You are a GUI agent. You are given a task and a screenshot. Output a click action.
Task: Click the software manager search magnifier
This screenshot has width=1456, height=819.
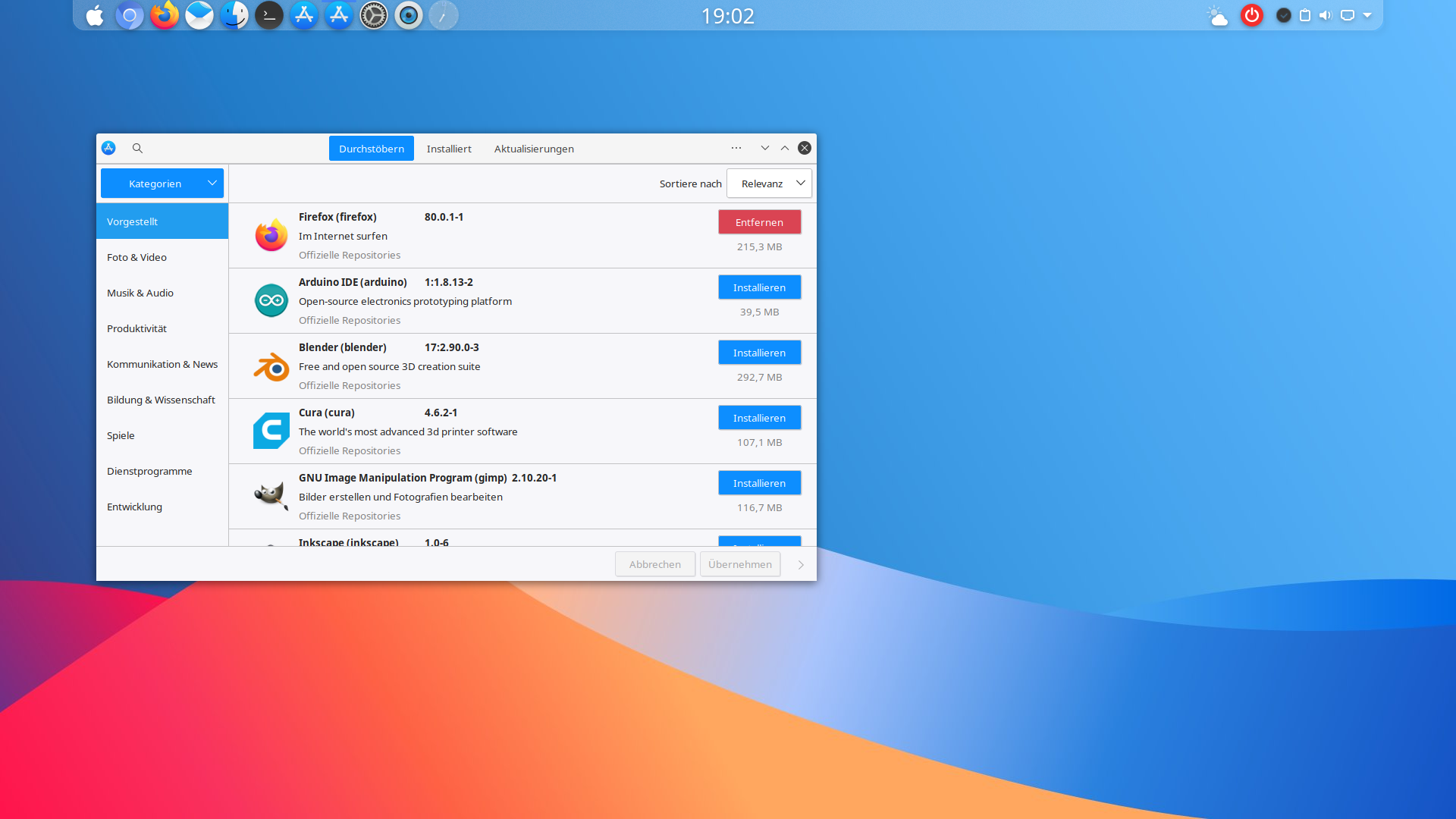pyautogui.click(x=137, y=148)
